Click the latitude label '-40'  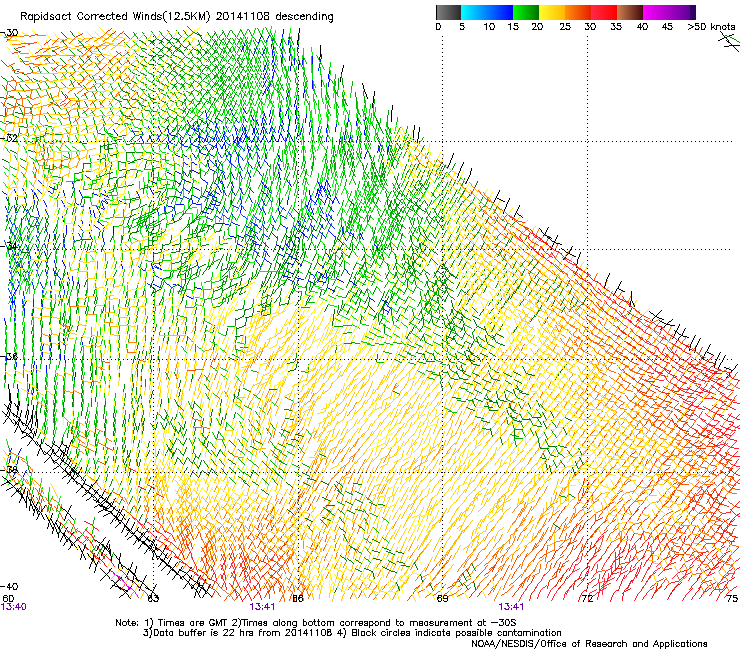10,586
